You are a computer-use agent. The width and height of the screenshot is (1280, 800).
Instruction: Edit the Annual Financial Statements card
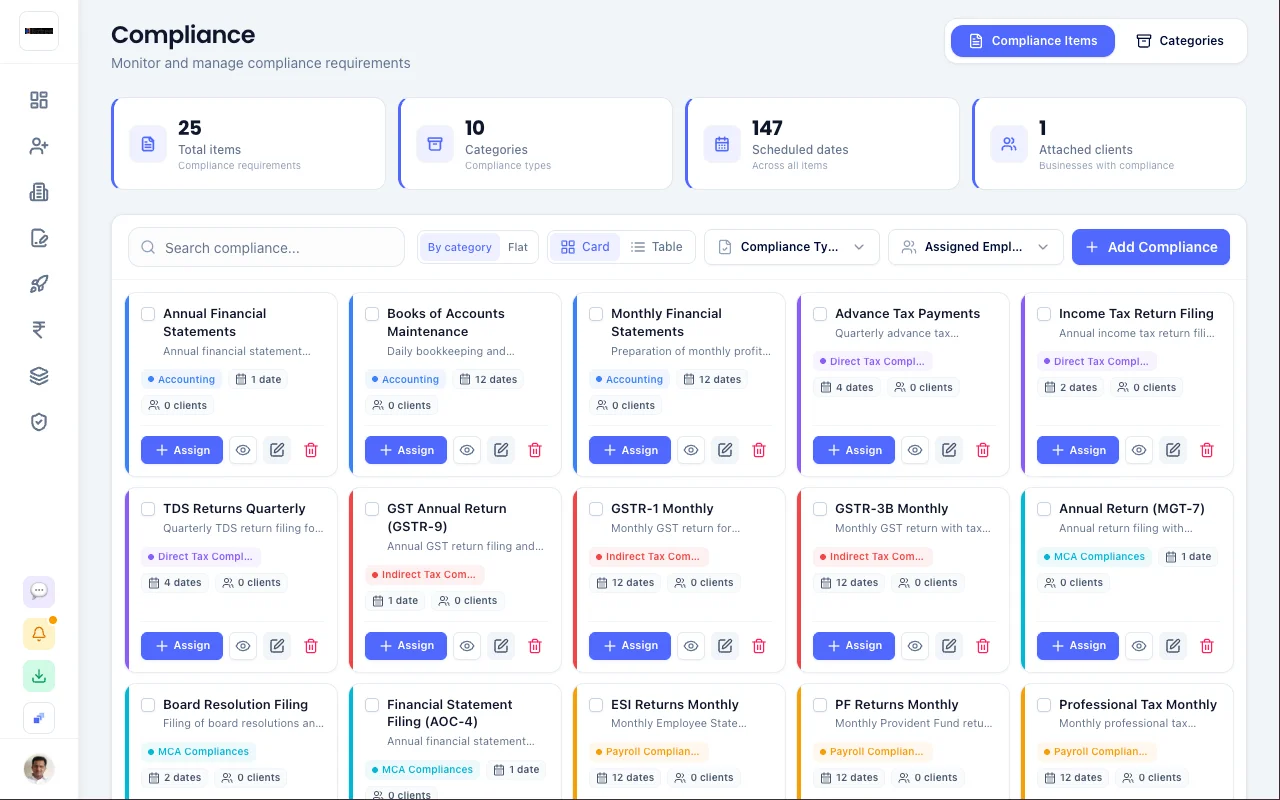coord(277,450)
